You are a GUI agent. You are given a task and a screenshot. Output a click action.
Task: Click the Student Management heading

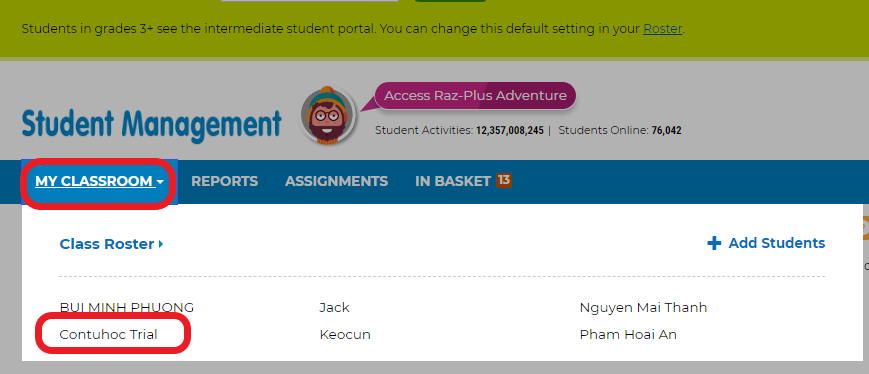(x=151, y=125)
